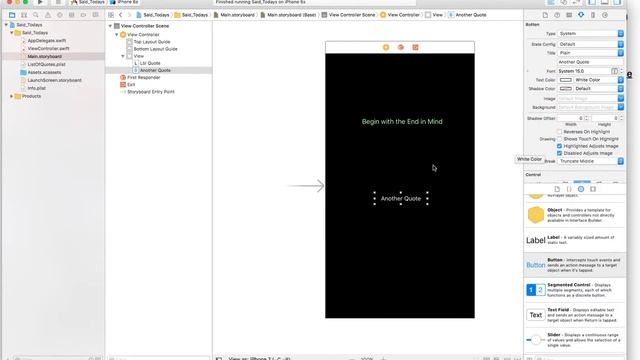This screenshot has height=360, width=640.
Task: Toggle the Utilities pane visibility button
Action: tap(617, 2)
